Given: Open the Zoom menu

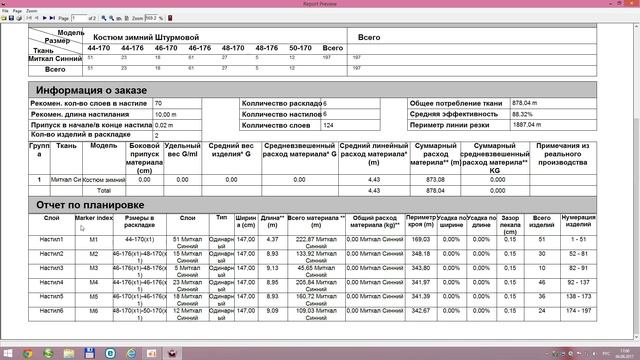Looking at the screenshot, I should [x=31, y=11].
